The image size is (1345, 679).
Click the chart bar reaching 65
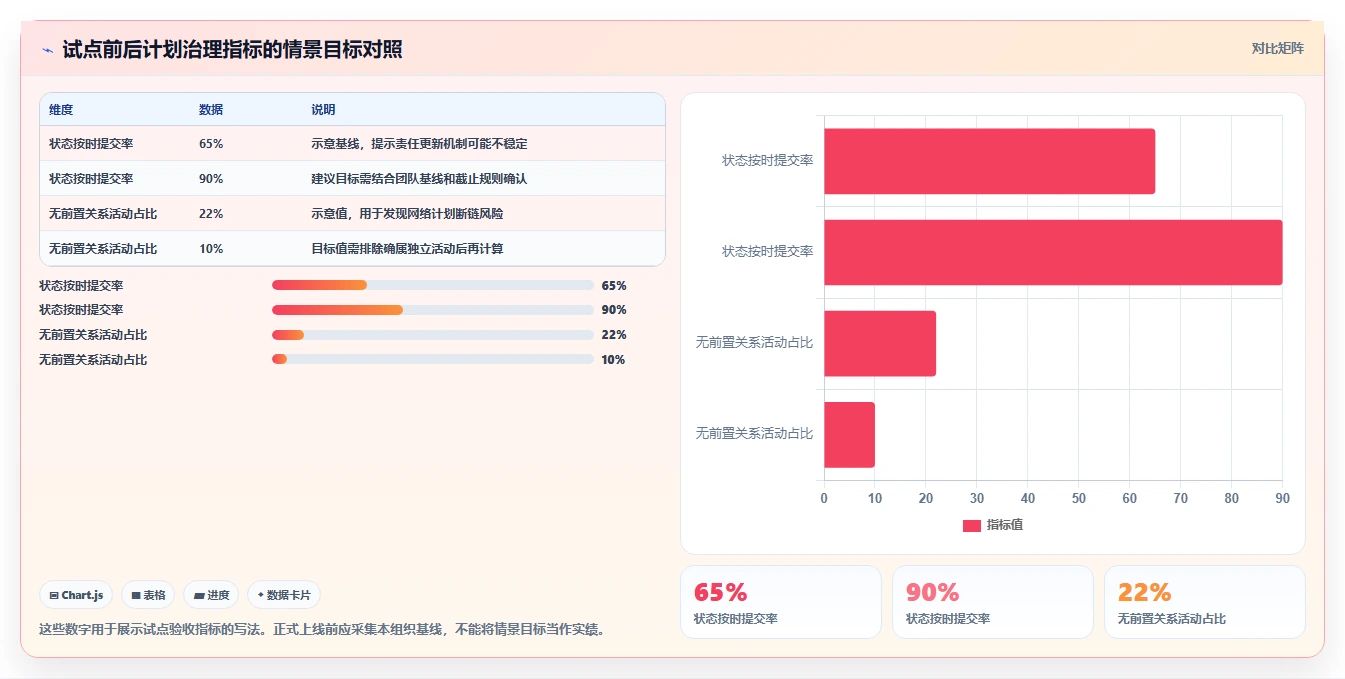tap(989, 161)
